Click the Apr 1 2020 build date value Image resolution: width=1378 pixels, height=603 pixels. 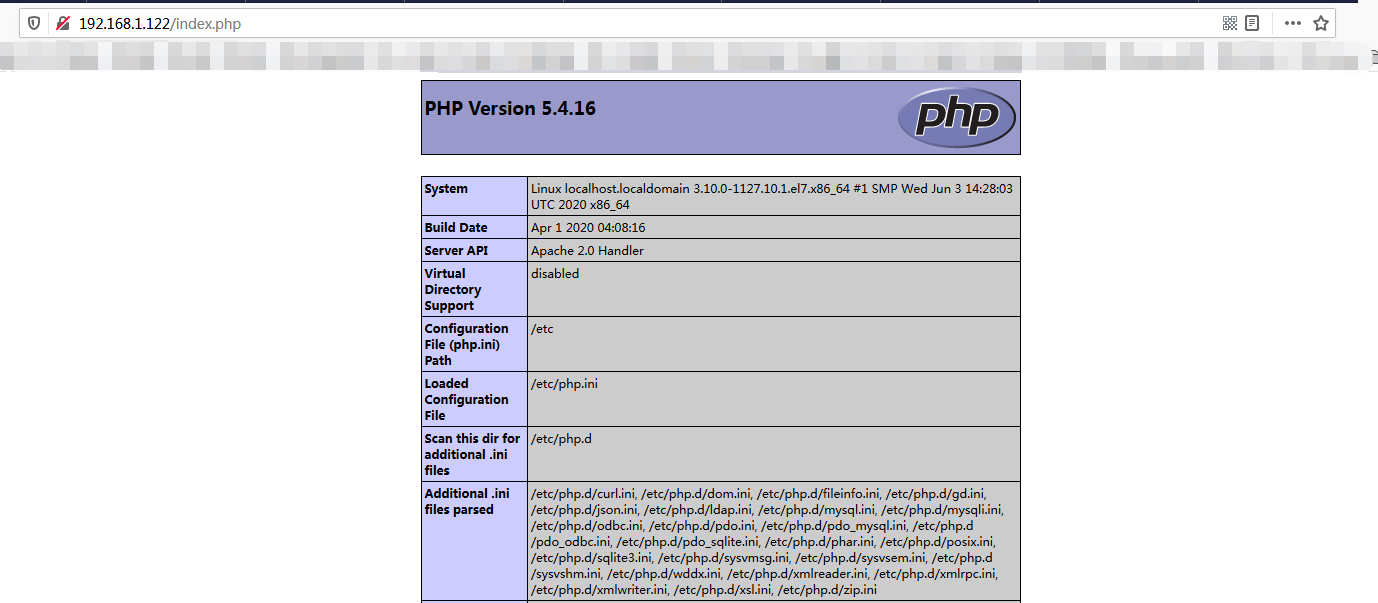(588, 228)
